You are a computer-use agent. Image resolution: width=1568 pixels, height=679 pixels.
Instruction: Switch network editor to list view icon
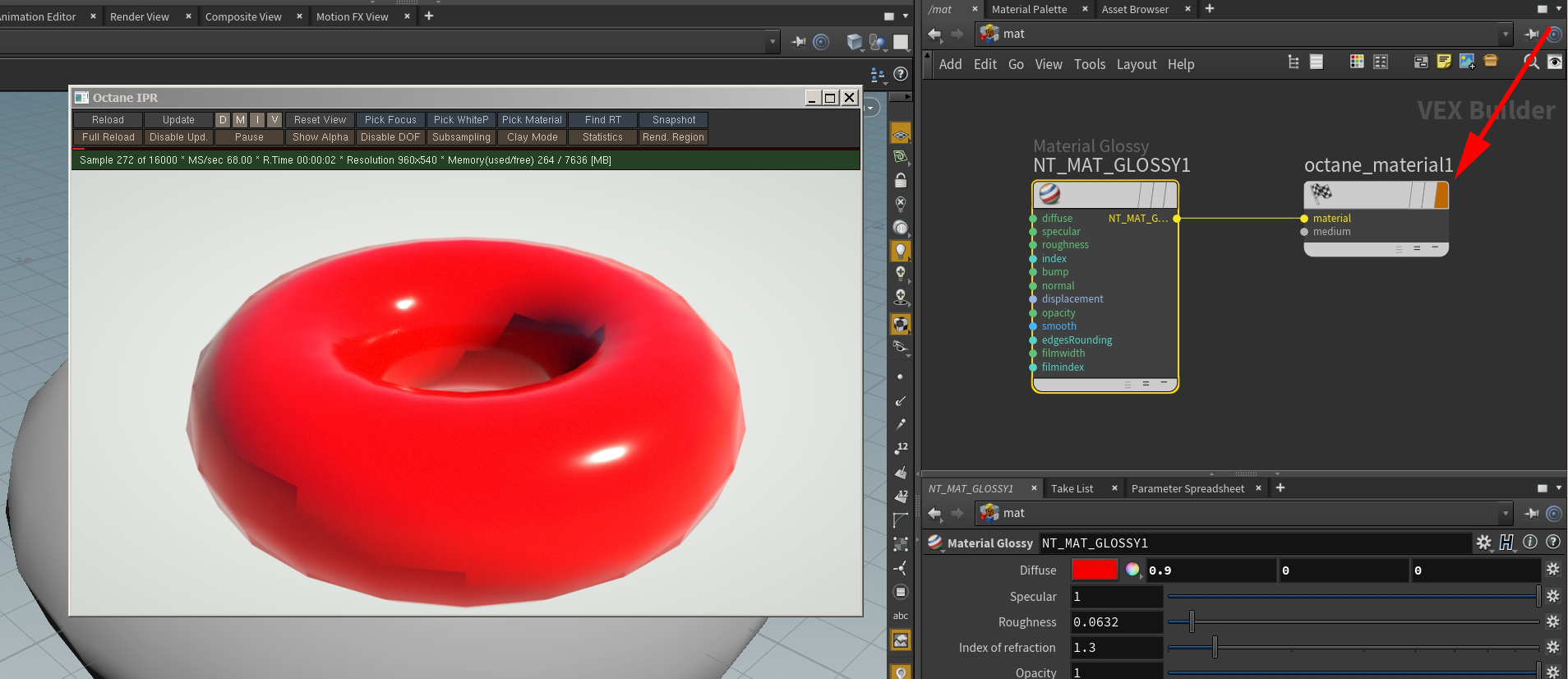[x=1317, y=62]
